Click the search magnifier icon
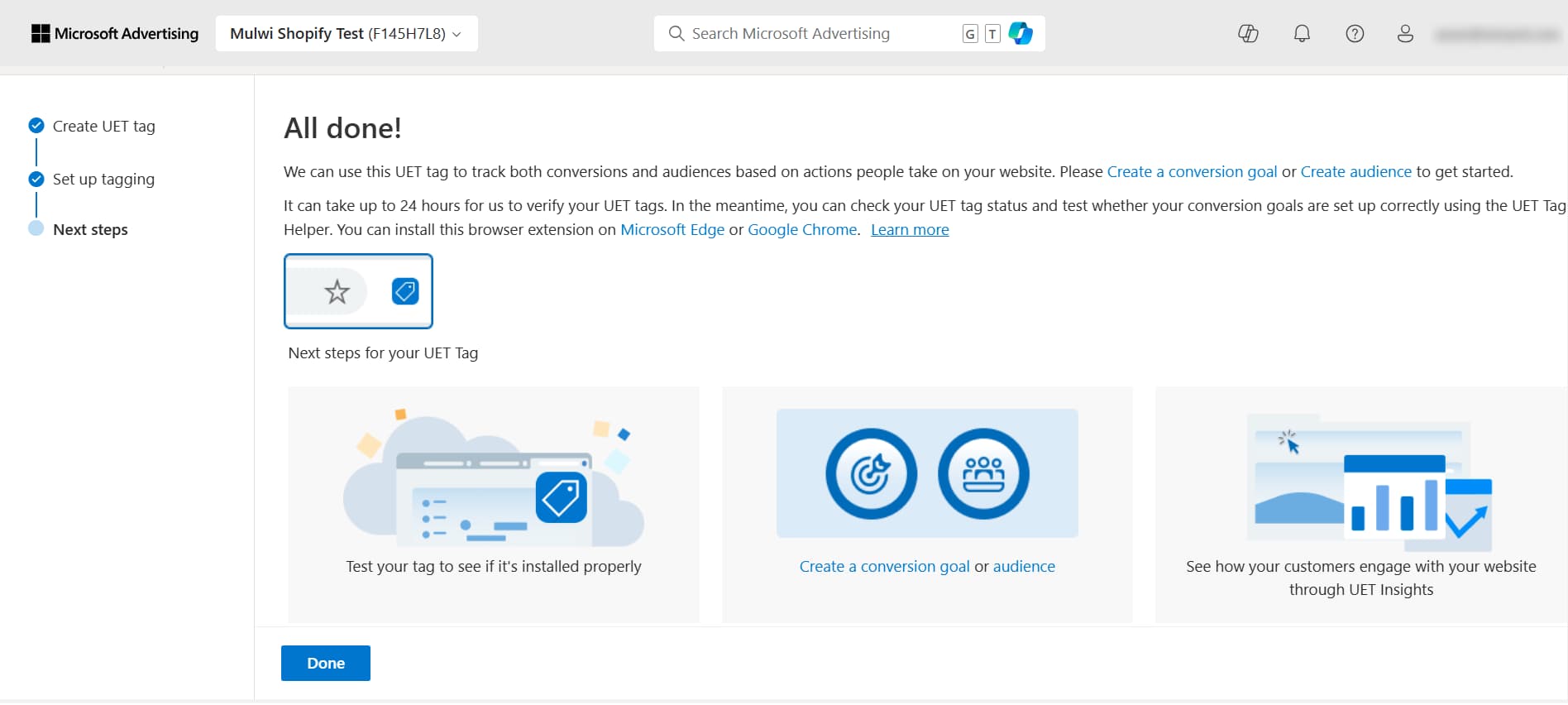Screen dimensions: 1568x705 point(676,33)
